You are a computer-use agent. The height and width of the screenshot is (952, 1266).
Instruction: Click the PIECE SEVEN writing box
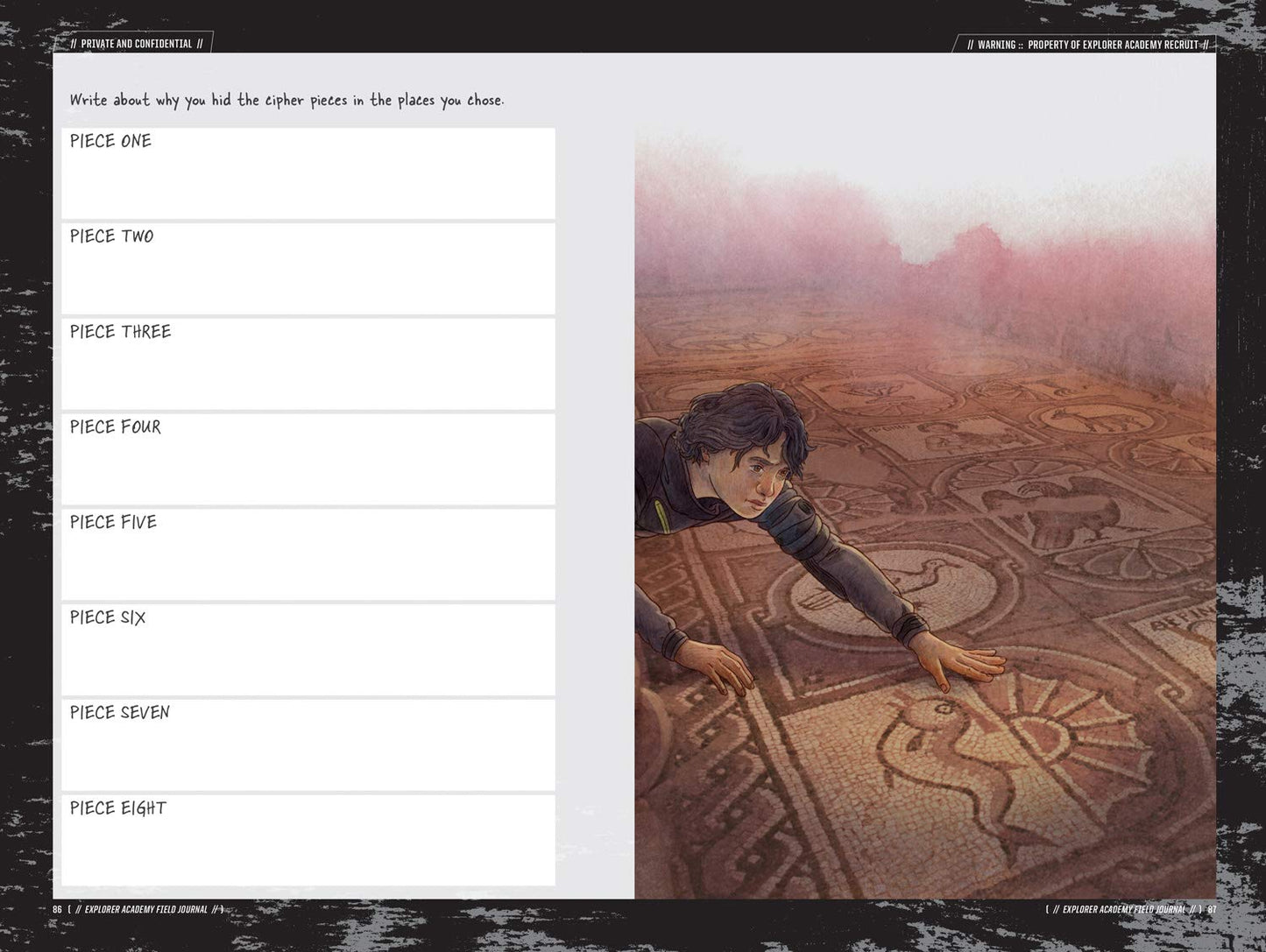pos(308,745)
